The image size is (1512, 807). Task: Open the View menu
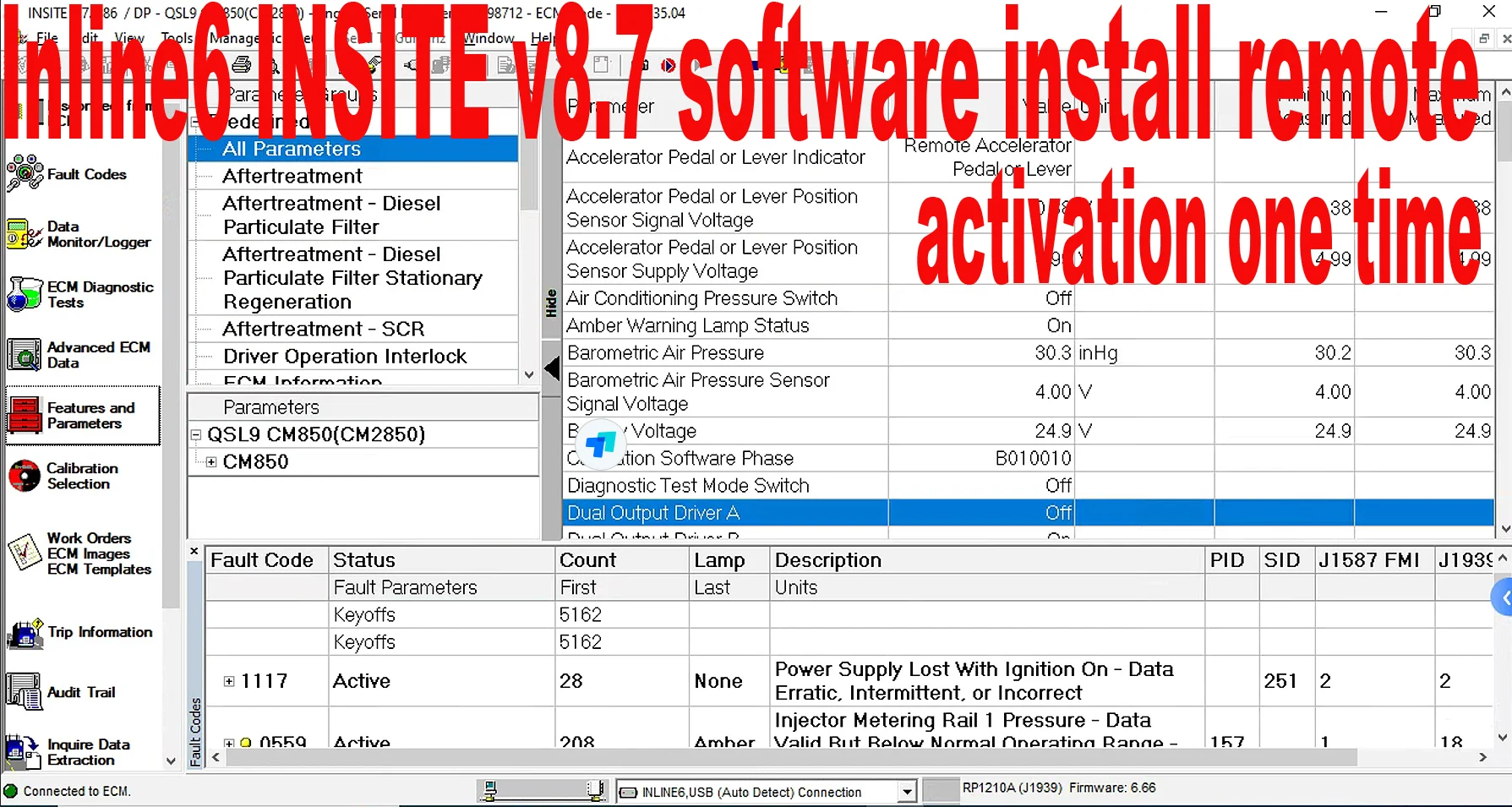click(128, 38)
